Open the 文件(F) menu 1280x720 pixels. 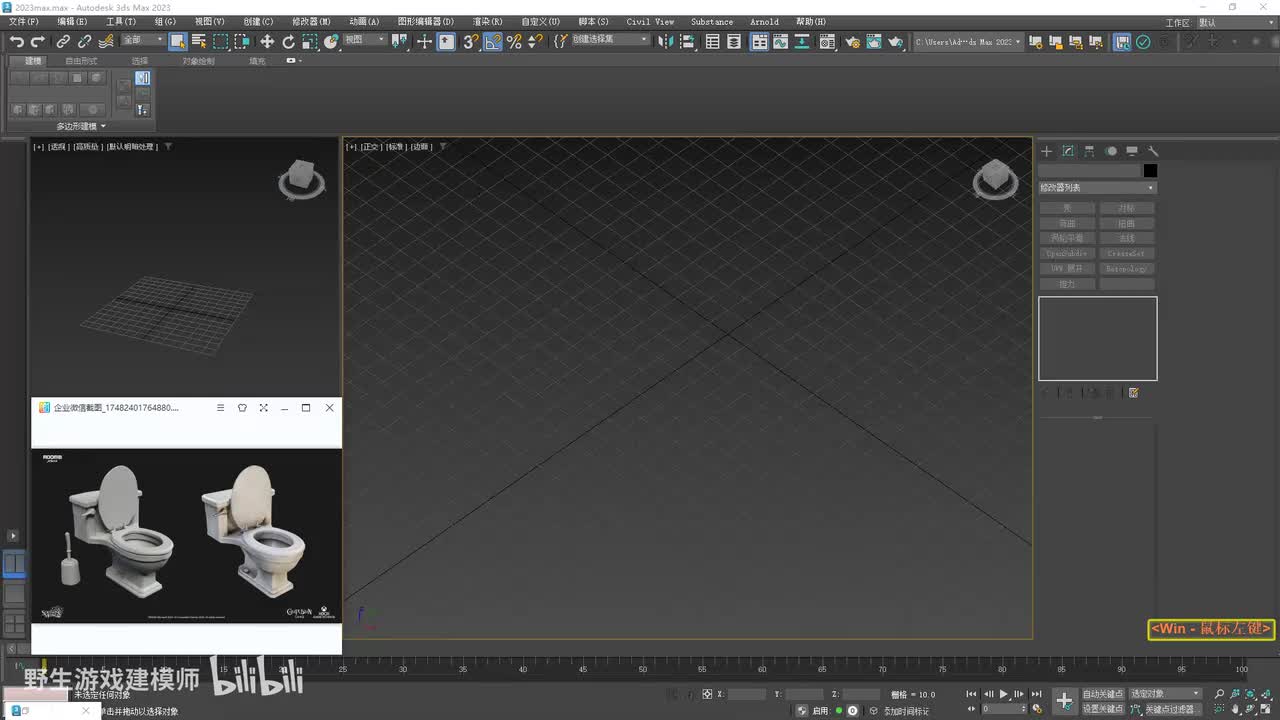point(24,22)
